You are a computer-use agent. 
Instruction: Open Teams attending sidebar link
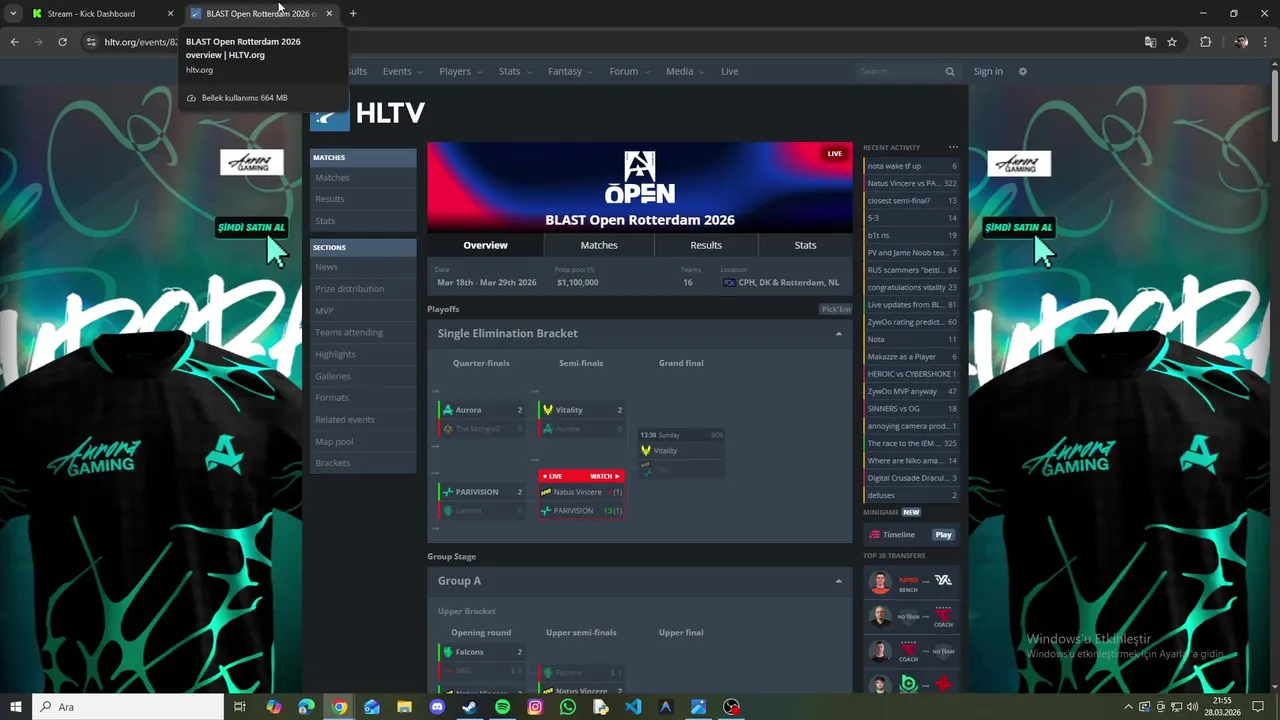click(x=349, y=332)
